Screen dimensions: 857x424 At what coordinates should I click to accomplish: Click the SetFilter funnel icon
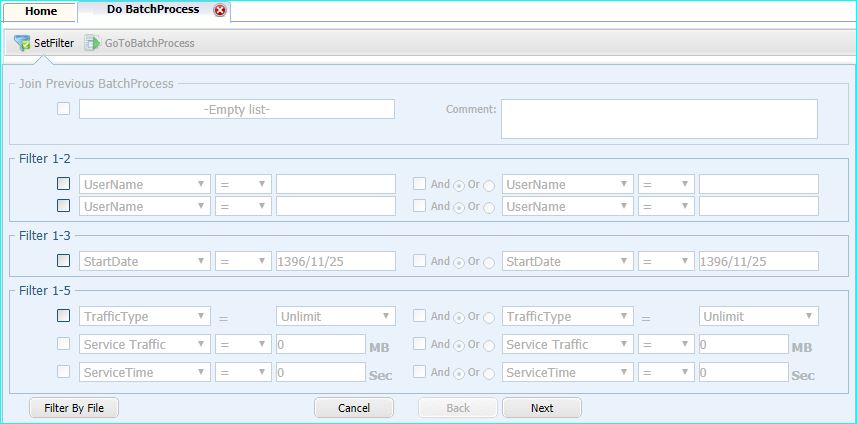(22, 43)
